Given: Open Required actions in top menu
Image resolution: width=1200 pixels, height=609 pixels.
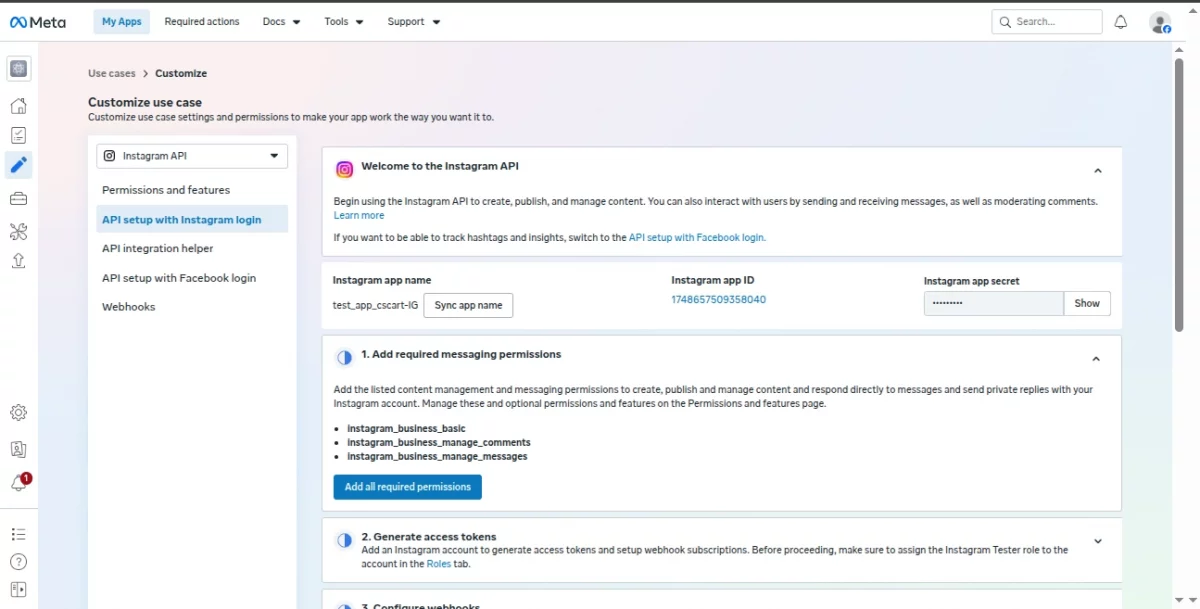Looking at the screenshot, I should 202,22.
